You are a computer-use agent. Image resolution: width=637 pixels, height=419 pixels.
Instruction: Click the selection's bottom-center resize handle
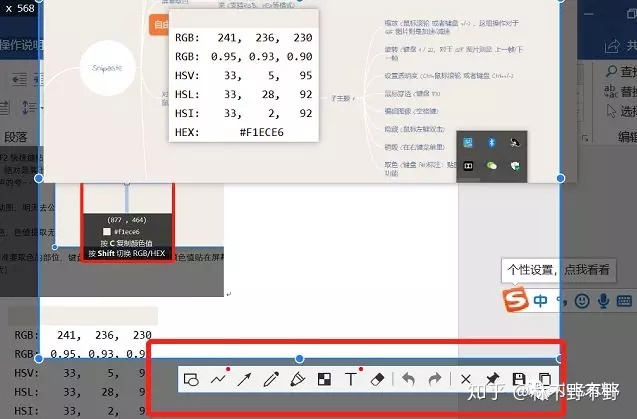pyautogui.click(x=299, y=358)
